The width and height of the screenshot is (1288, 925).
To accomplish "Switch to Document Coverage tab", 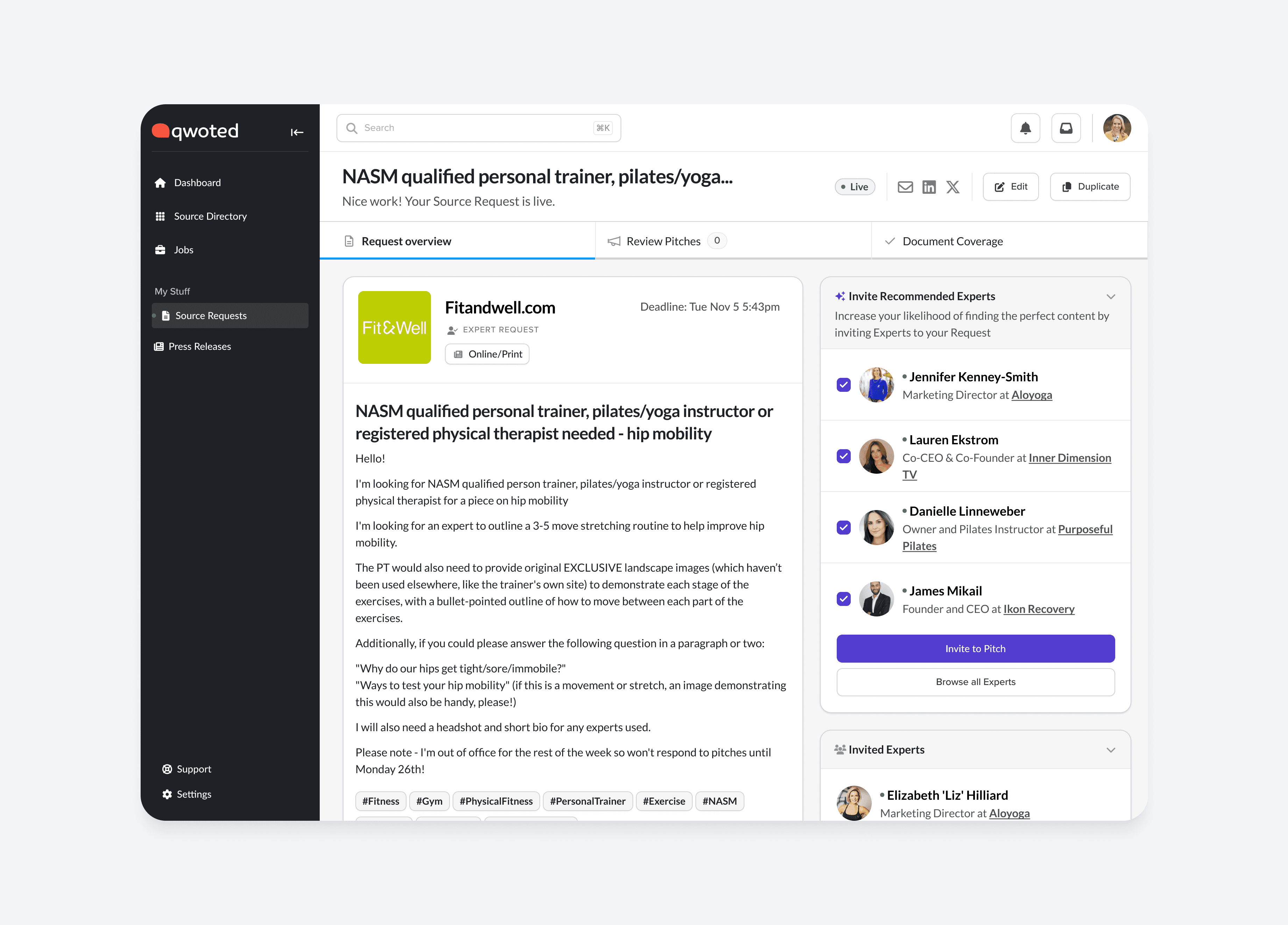I will (953, 241).
